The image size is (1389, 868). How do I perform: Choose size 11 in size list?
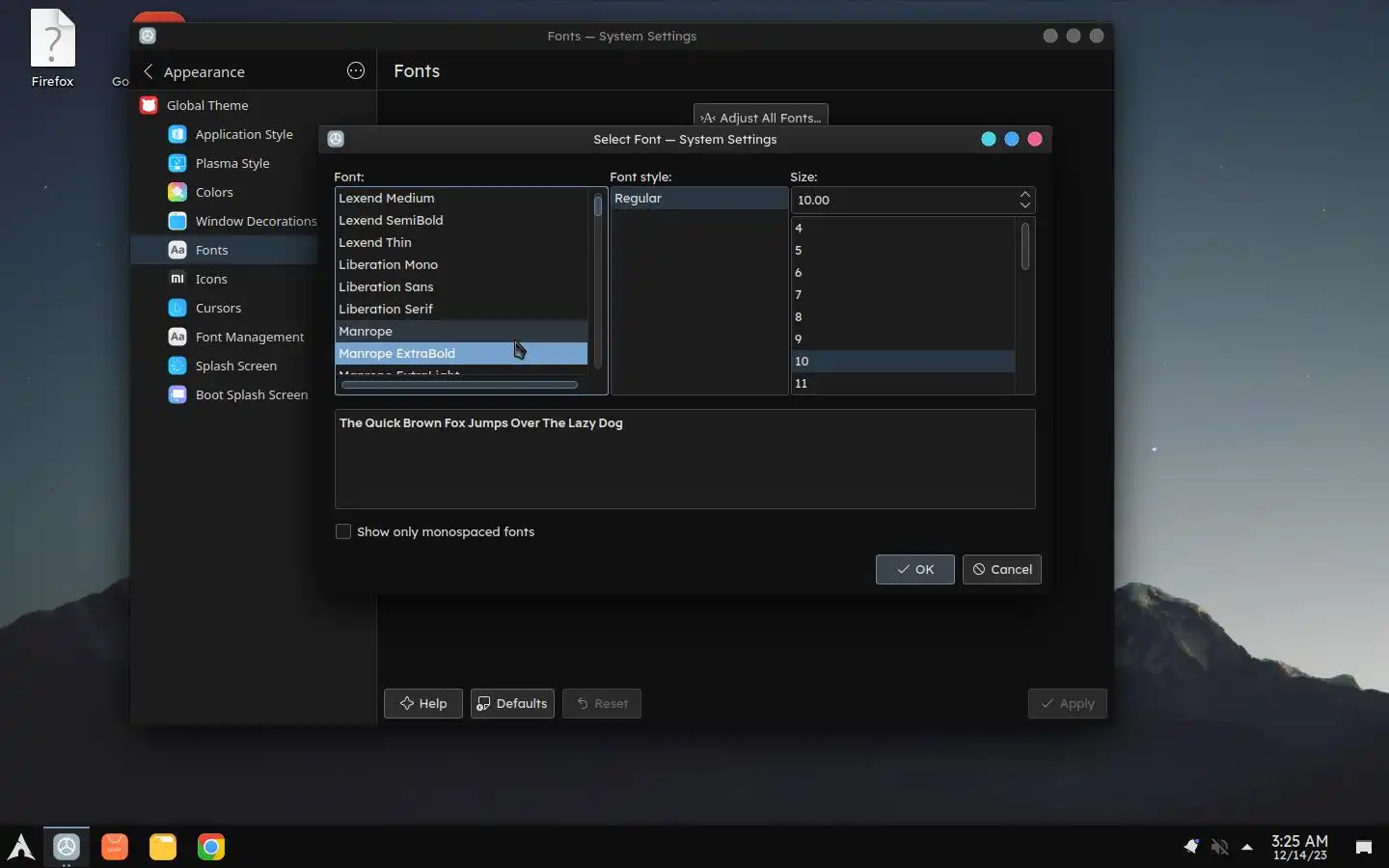click(x=903, y=383)
